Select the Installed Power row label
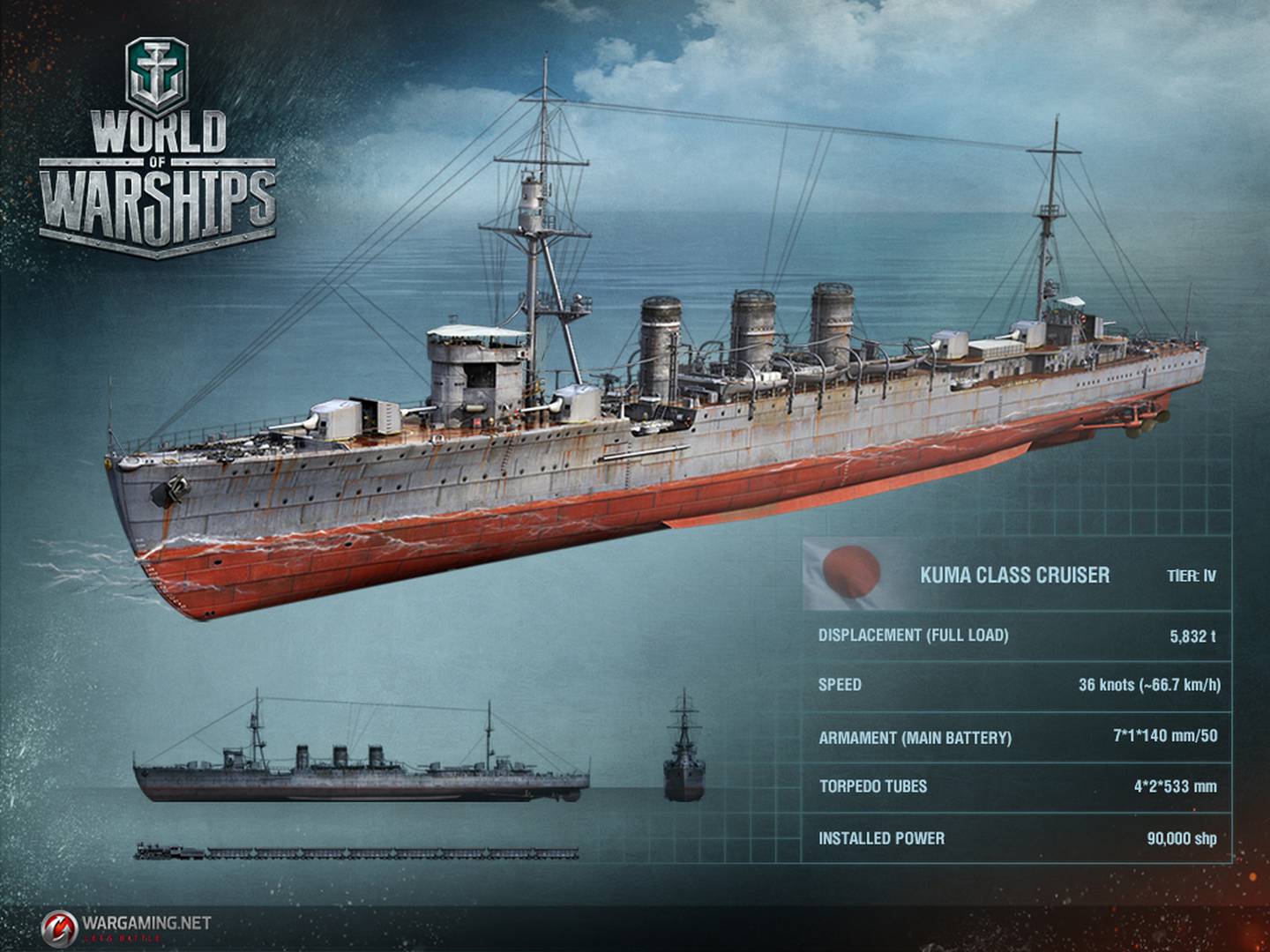This screenshot has height=952, width=1270. coord(881,838)
